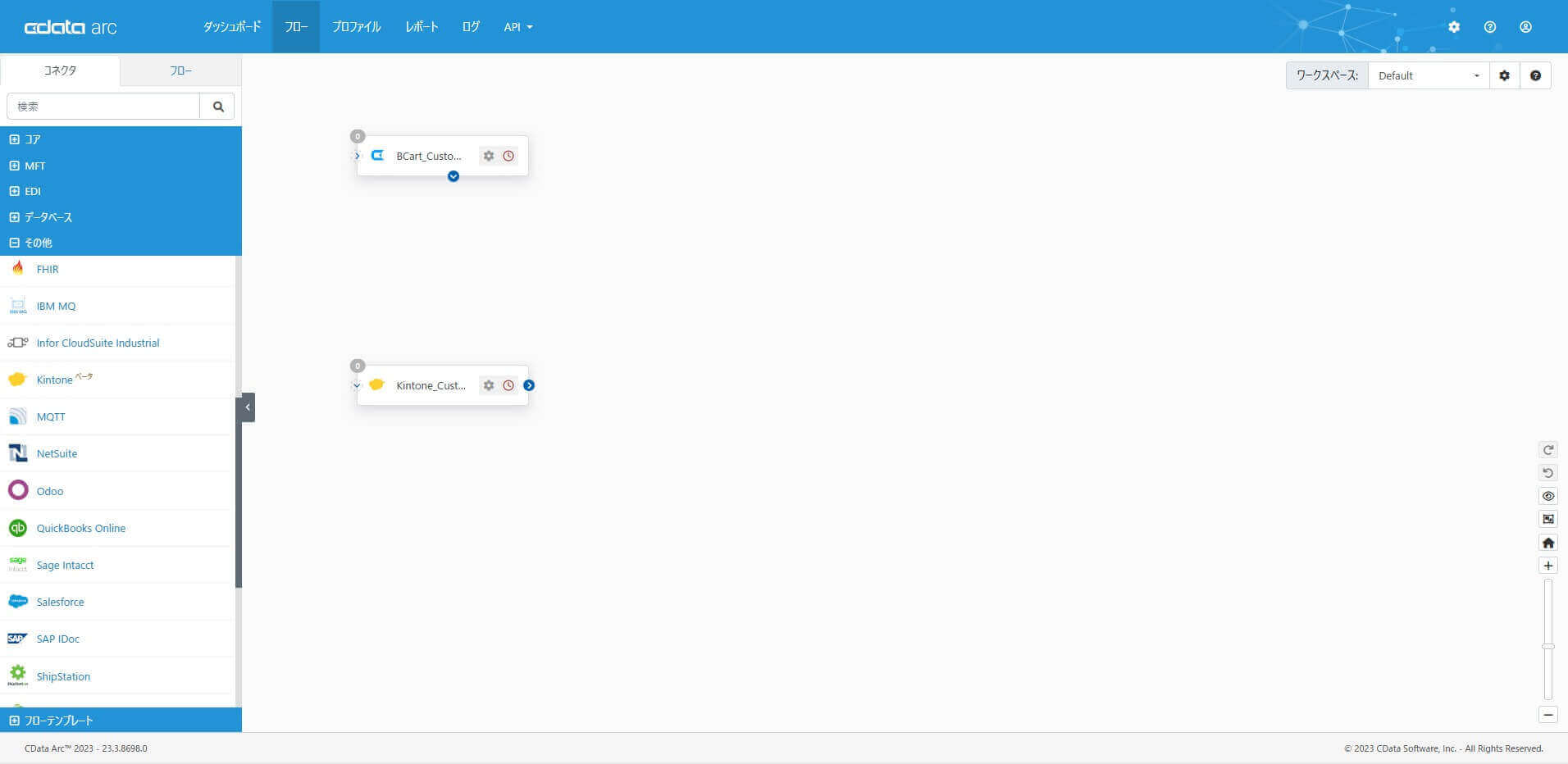Click BCart connector left input arrow

[x=357, y=156]
